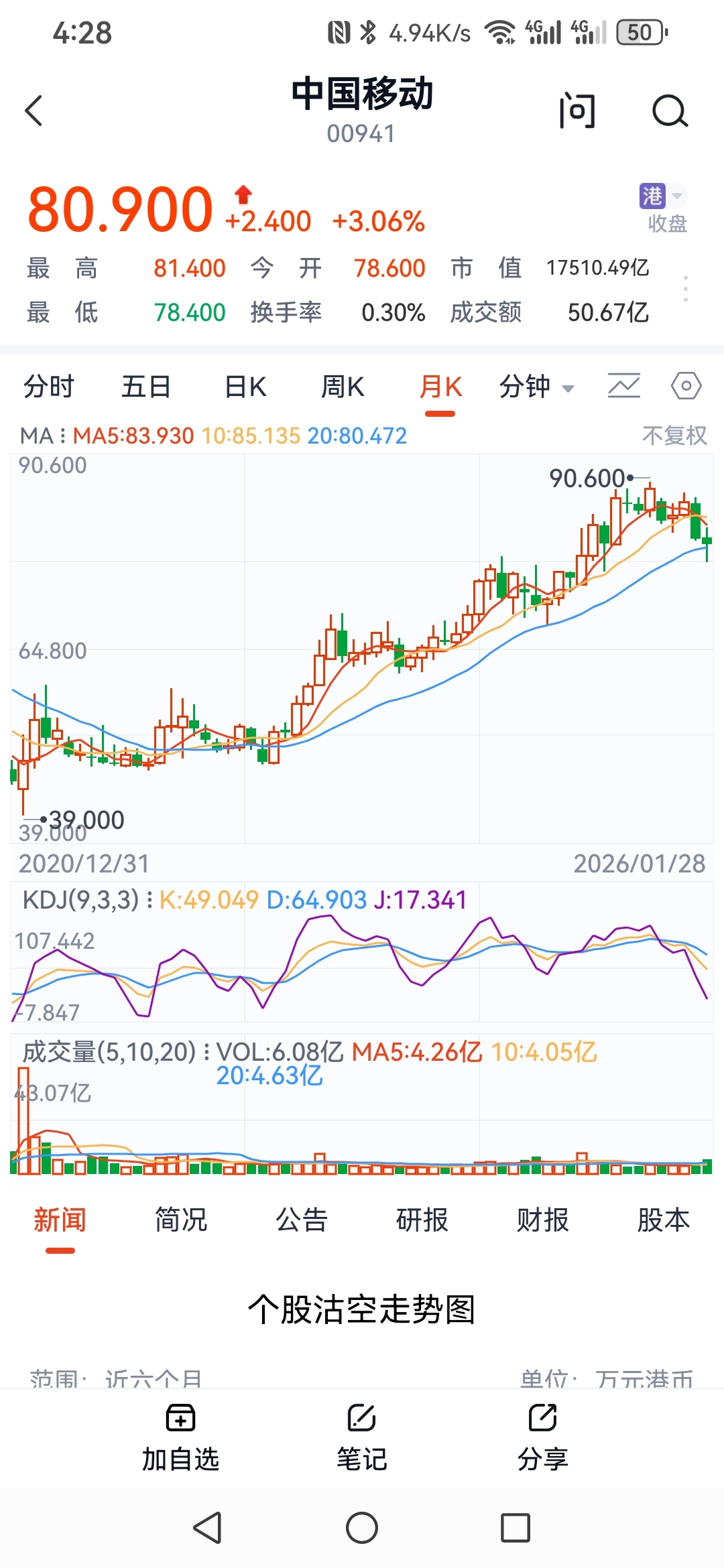Tap the K:49.049 KDJ value

pyautogui.click(x=208, y=899)
